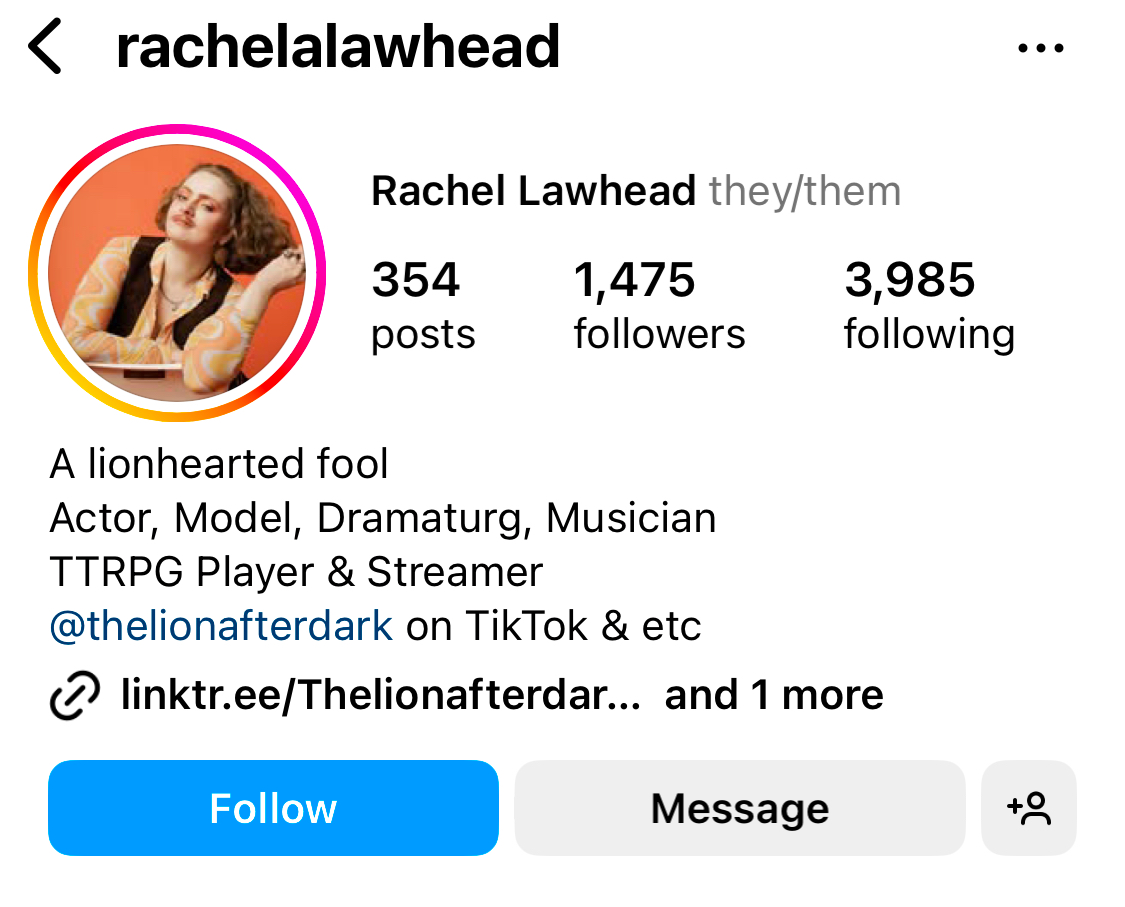The image size is (1125, 907).
Task: Click the add-person suggestions icon button
Action: 1028,808
